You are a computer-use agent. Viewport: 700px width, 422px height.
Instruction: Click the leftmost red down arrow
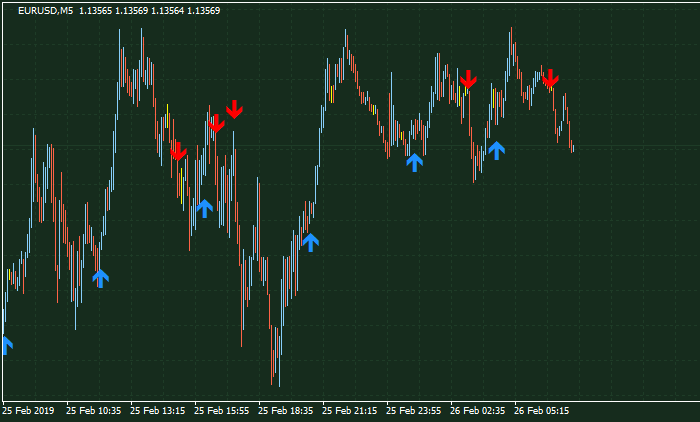click(x=178, y=151)
